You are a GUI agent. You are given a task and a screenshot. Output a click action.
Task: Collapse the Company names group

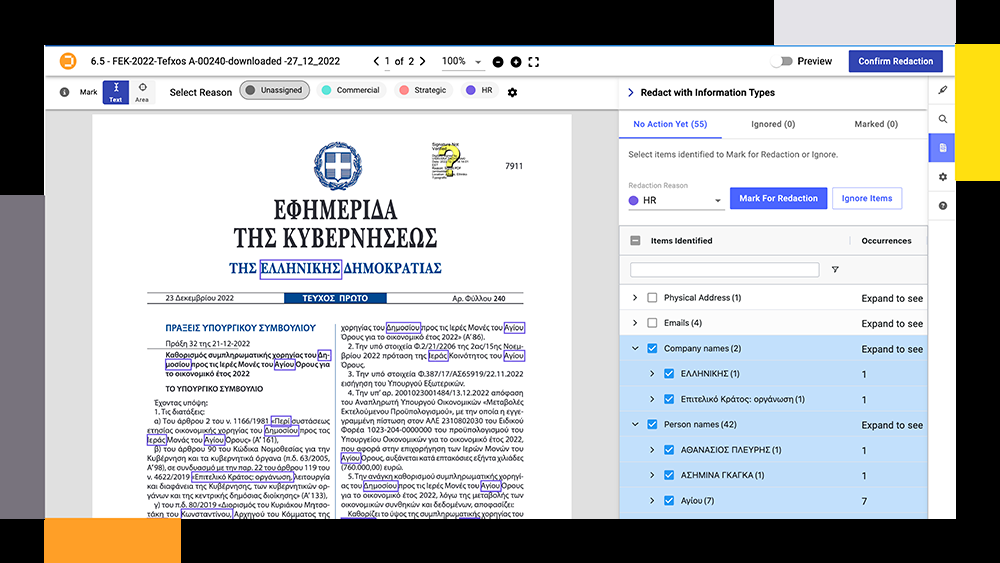635,348
